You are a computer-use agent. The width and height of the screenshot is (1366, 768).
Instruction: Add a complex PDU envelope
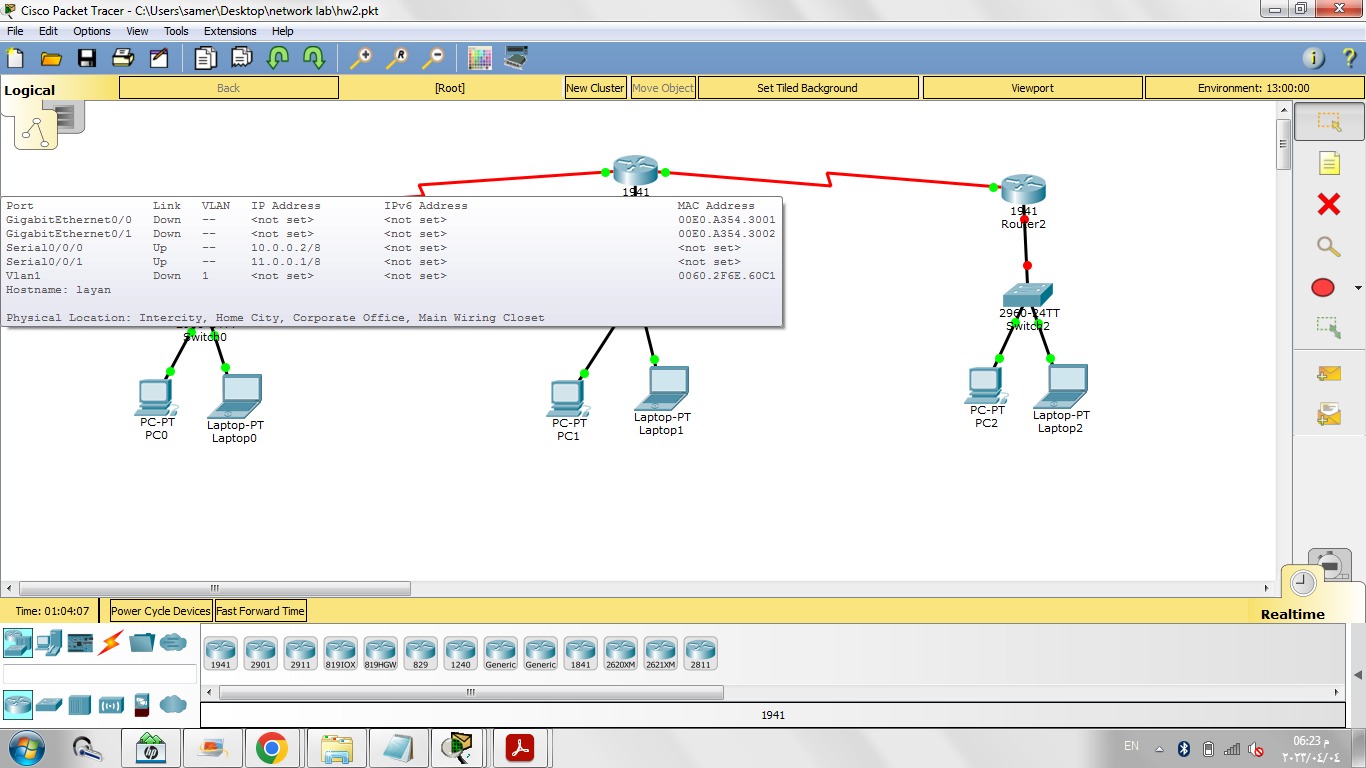click(x=1329, y=413)
